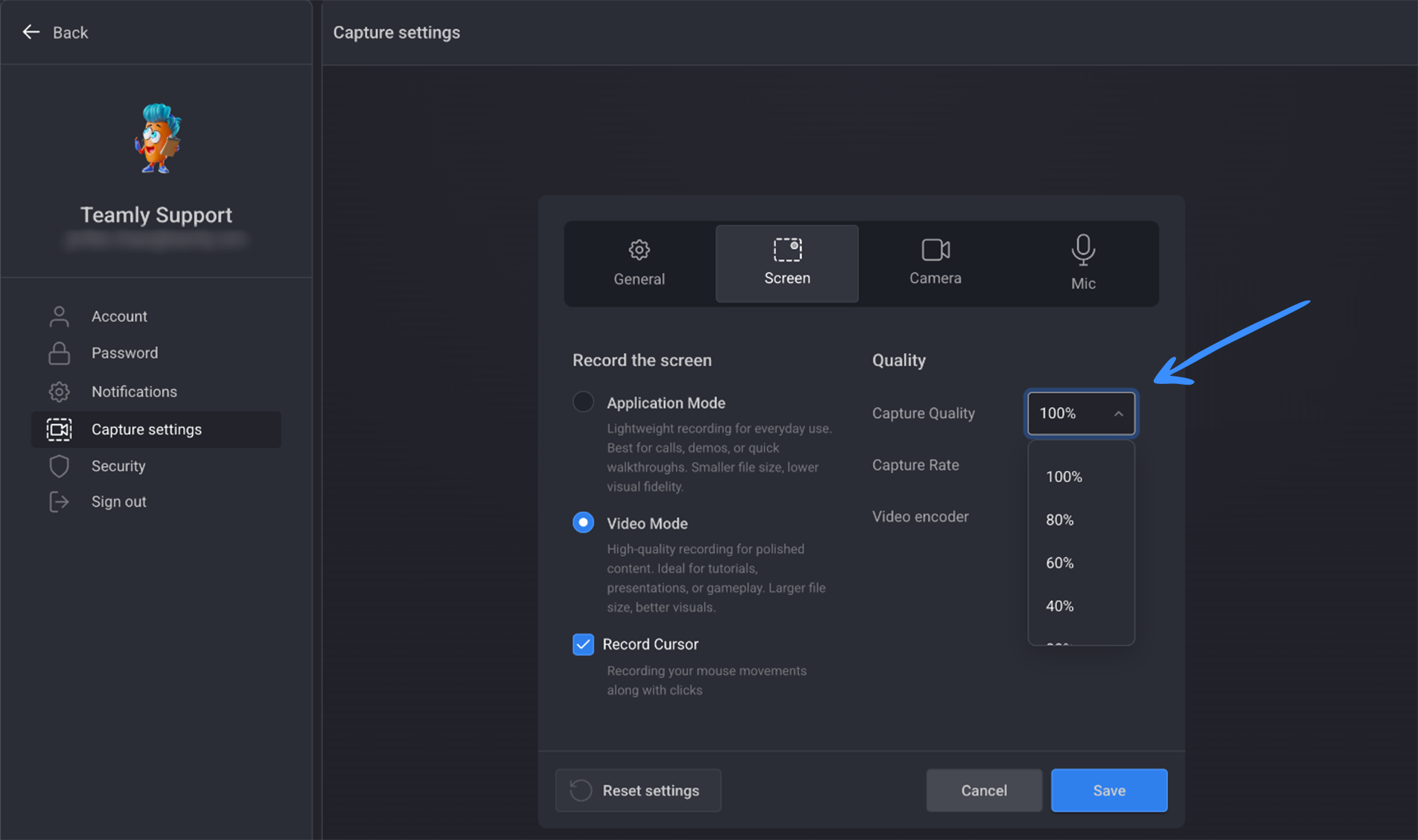Open the Notifications section
This screenshot has height=840, width=1418.
(156, 391)
